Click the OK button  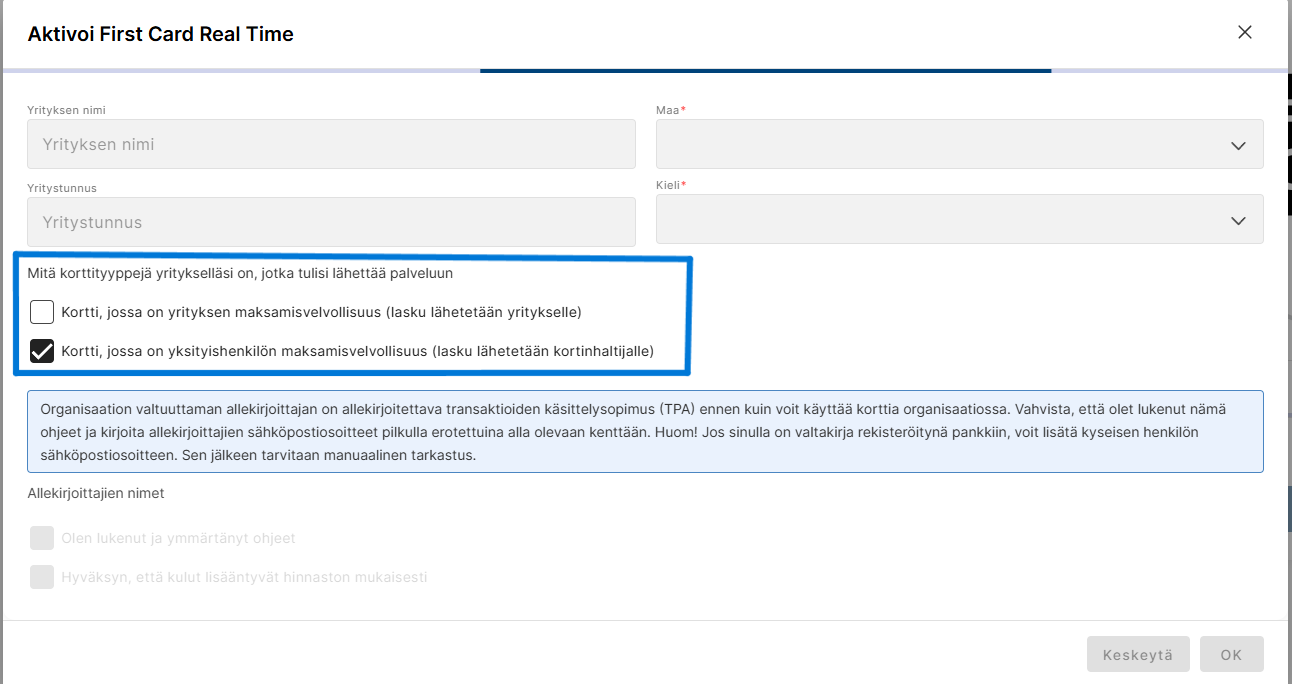tap(1231, 654)
